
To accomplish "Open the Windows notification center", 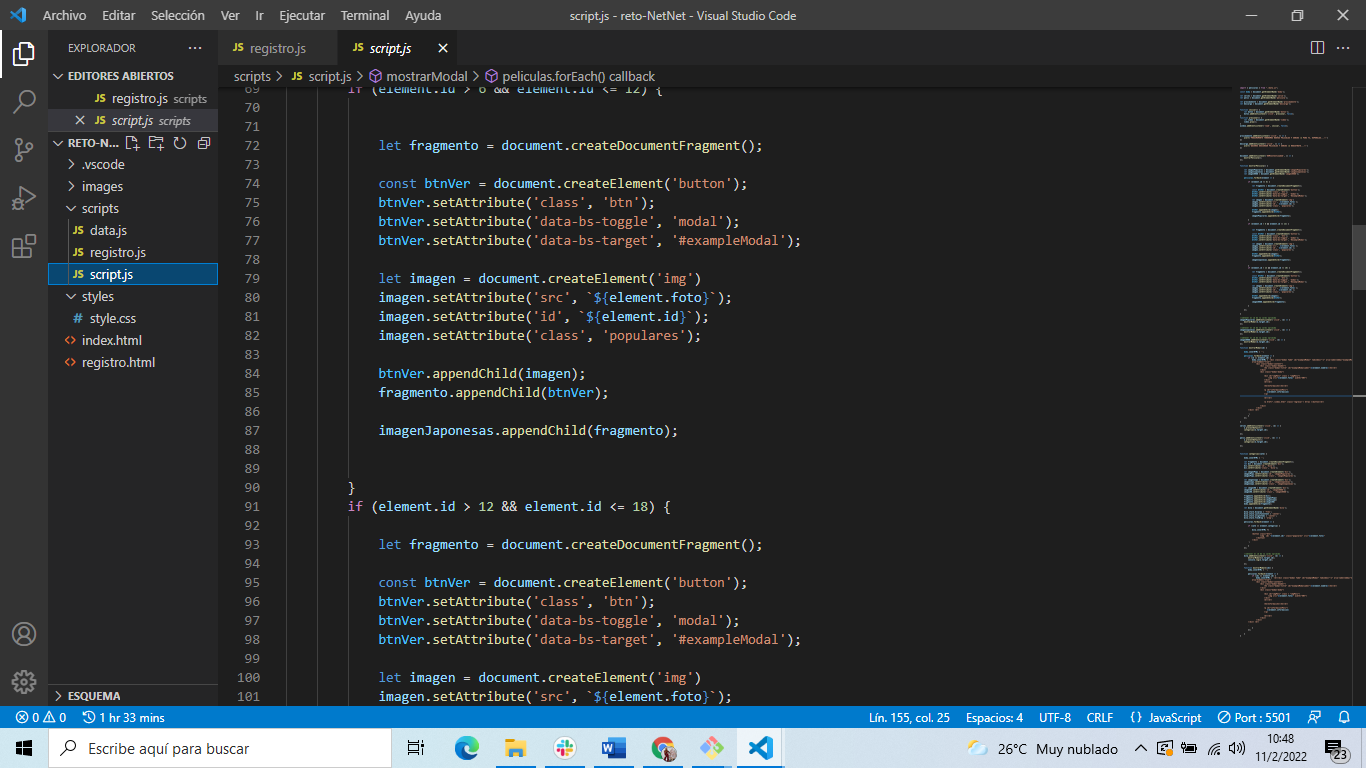I will click(1337, 749).
